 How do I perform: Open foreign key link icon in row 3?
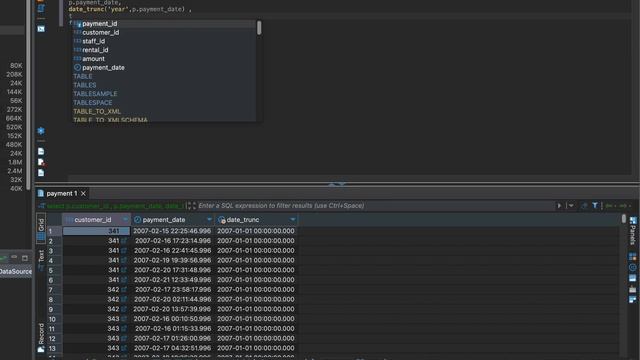124,251
